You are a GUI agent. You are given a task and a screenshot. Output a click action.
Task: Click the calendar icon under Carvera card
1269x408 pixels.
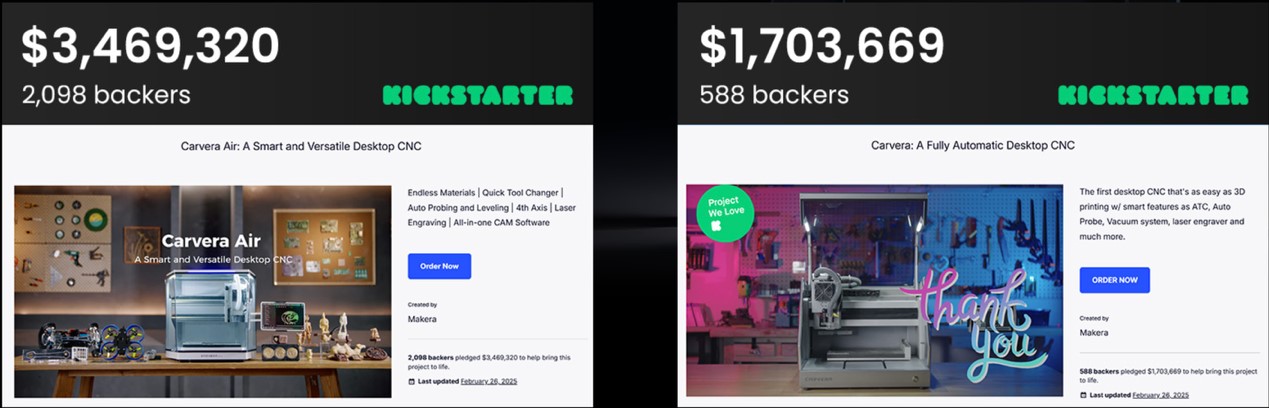point(1084,395)
